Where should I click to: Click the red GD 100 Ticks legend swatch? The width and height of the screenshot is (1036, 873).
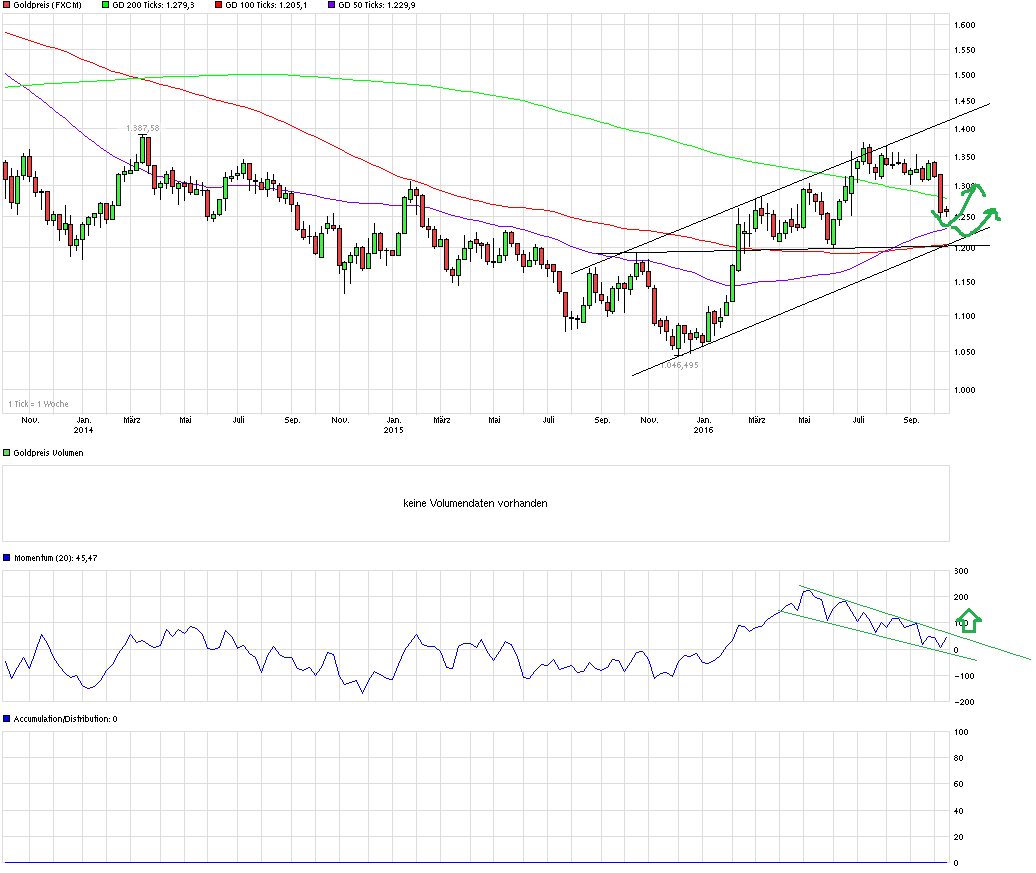pos(219,5)
